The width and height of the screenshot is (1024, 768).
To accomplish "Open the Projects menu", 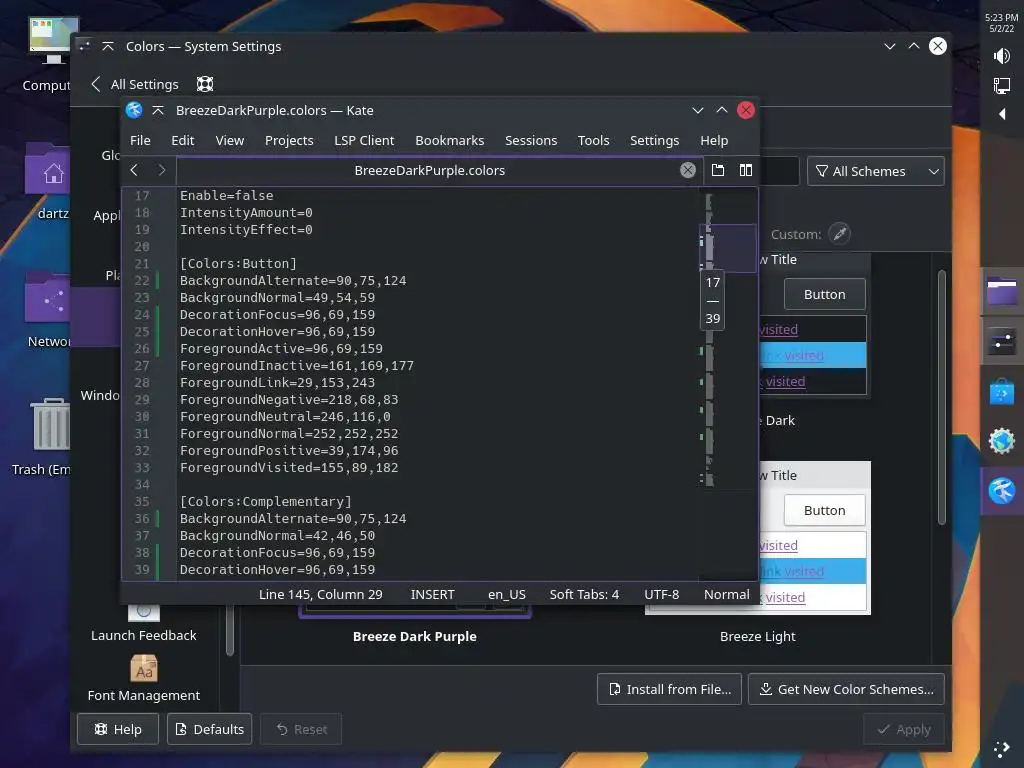I will (x=289, y=140).
